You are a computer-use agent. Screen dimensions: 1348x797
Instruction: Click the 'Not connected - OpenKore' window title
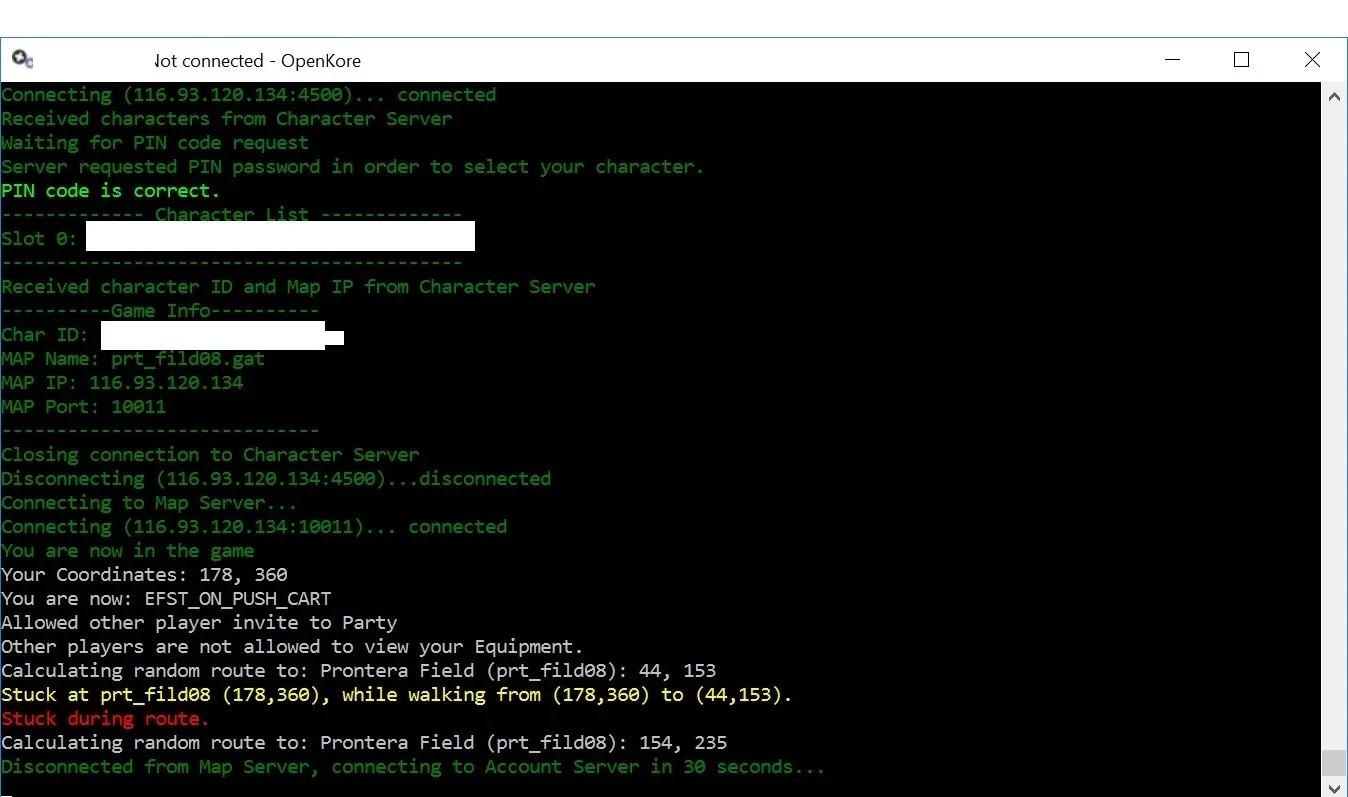coord(258,61)
